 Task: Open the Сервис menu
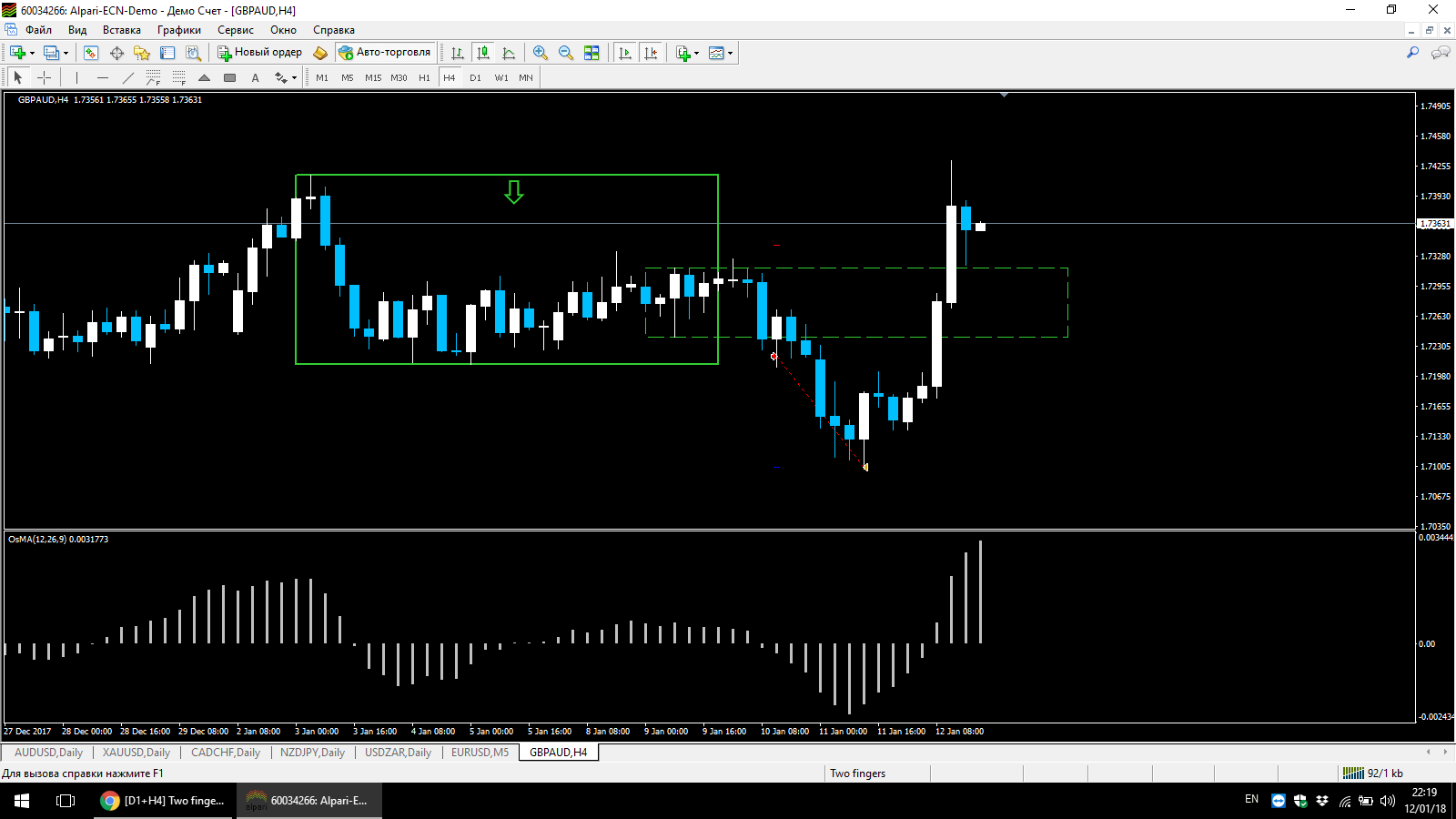click(236, 30)
